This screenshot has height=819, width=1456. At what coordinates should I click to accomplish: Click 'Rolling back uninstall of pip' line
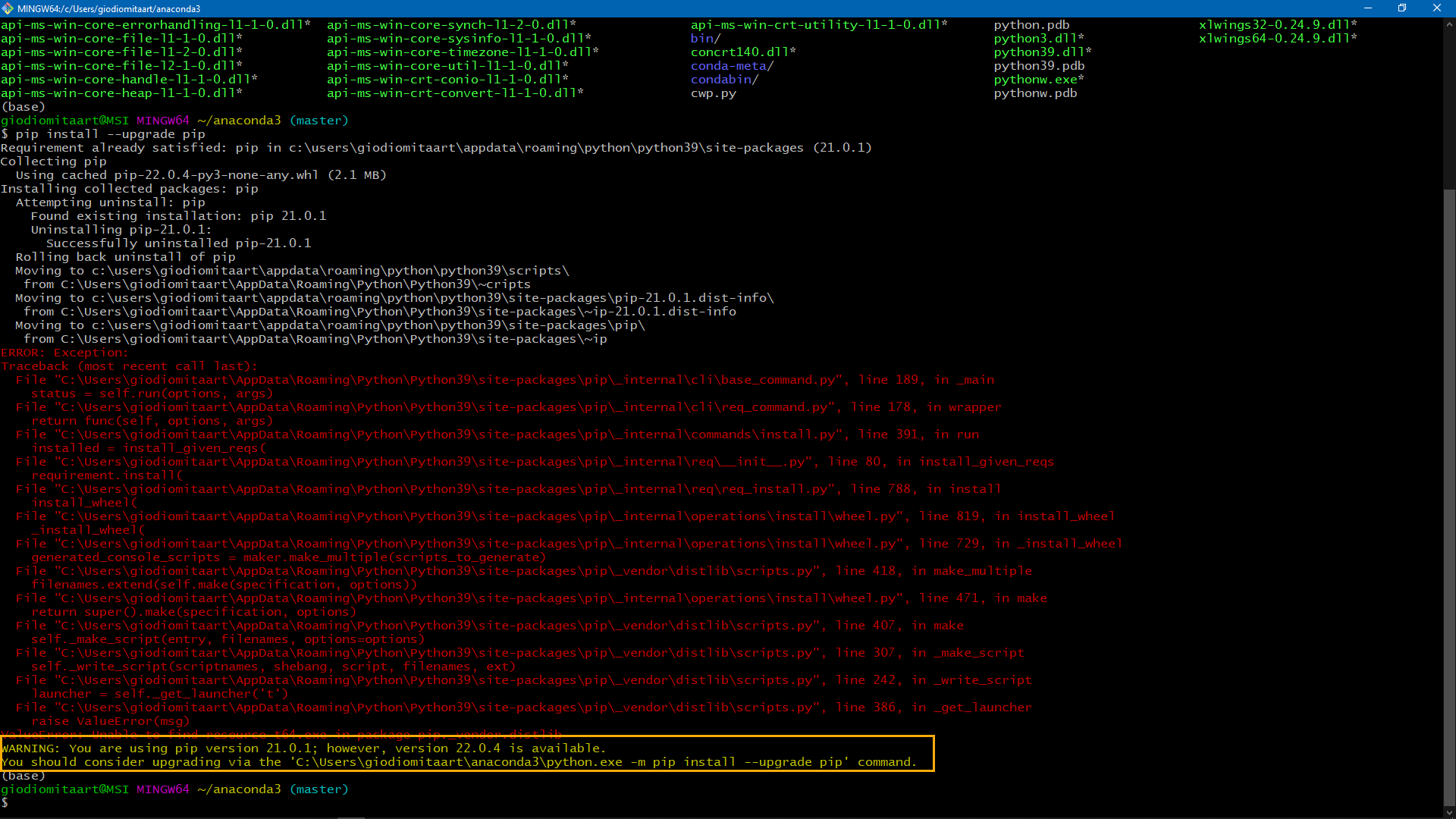tap(126, 257)
